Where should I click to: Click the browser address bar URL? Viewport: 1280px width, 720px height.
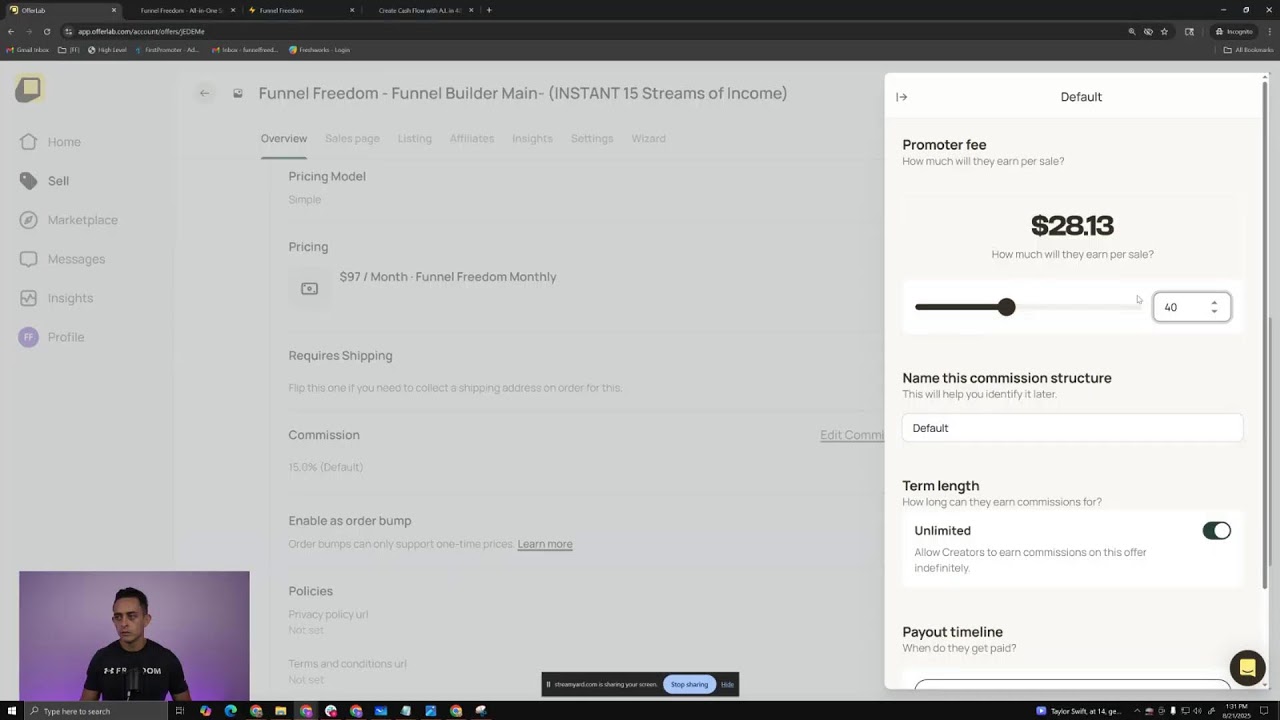(x=141, y=31)
